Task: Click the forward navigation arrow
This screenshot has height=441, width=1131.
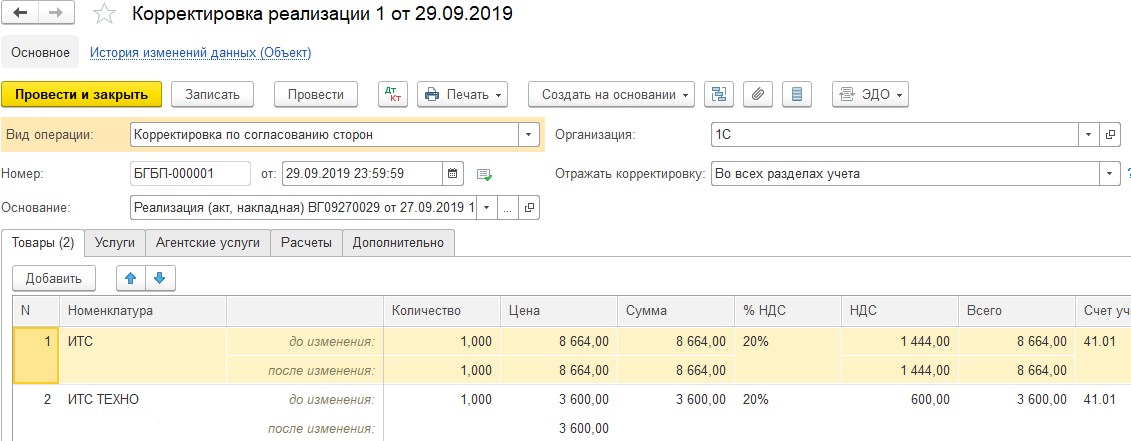Action: pos(56,15)
